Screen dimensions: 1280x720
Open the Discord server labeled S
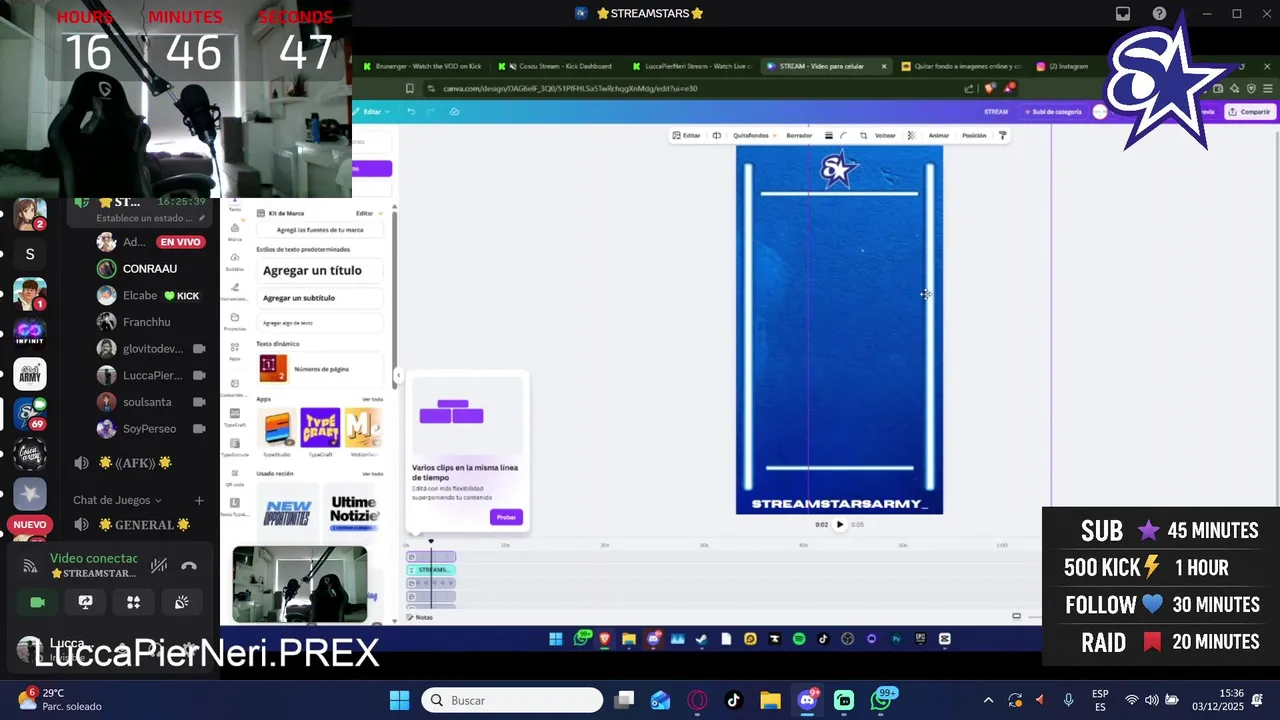[x=30, y=254]
